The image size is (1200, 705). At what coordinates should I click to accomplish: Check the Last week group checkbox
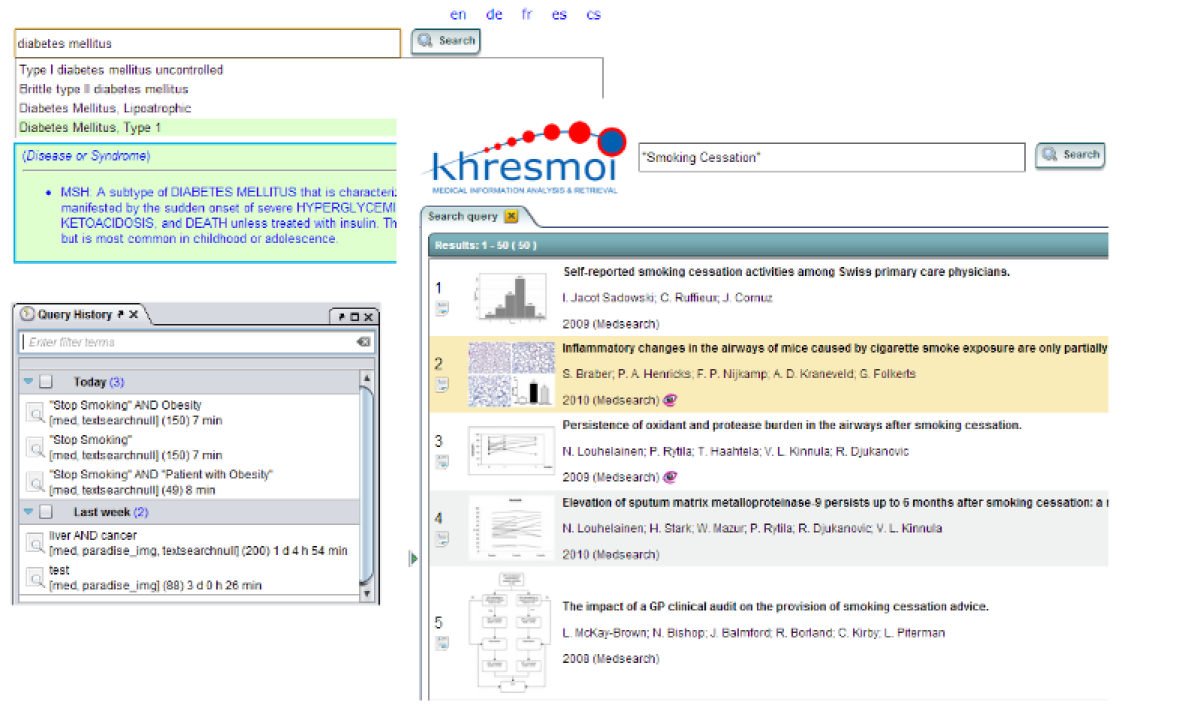pos(46,512)
